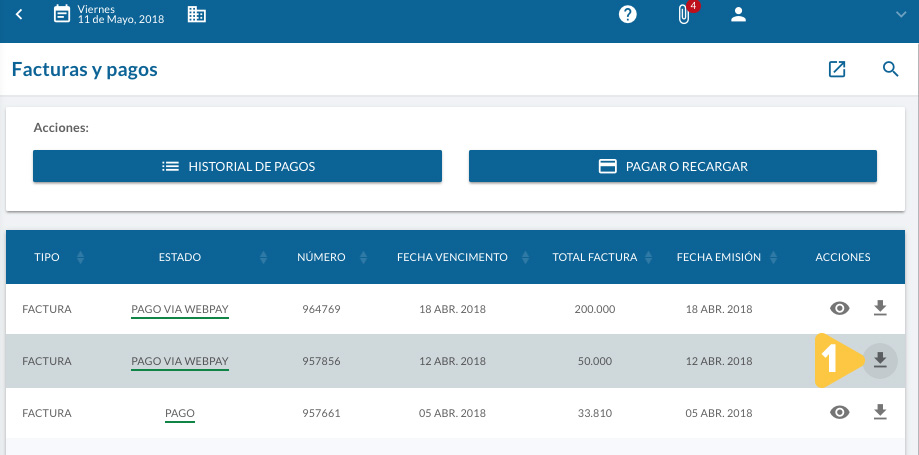
Task: Click total amount 50.000
Action: tap(595, 361)
